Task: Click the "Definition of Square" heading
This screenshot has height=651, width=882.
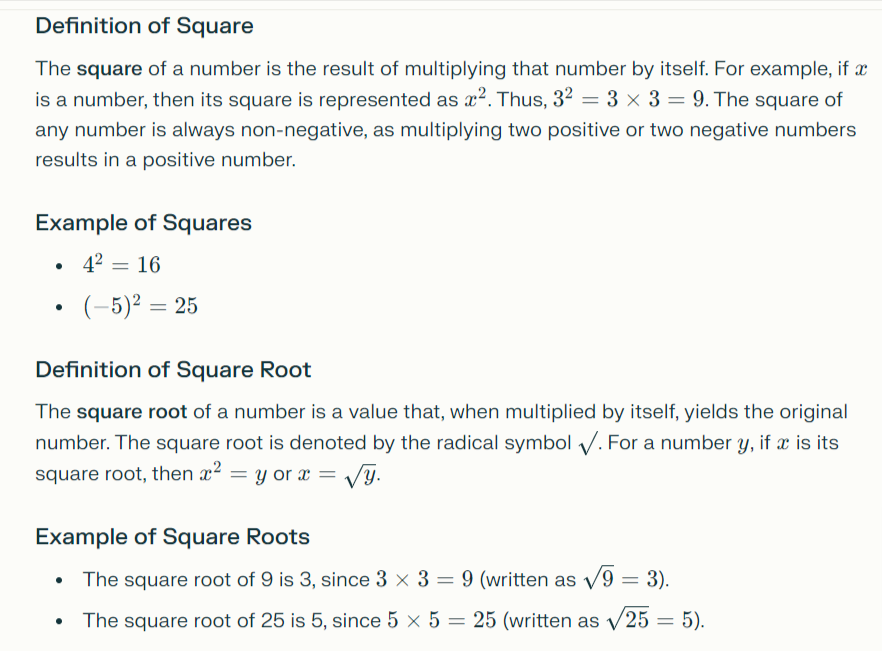Action: click(x=144, y=27)
